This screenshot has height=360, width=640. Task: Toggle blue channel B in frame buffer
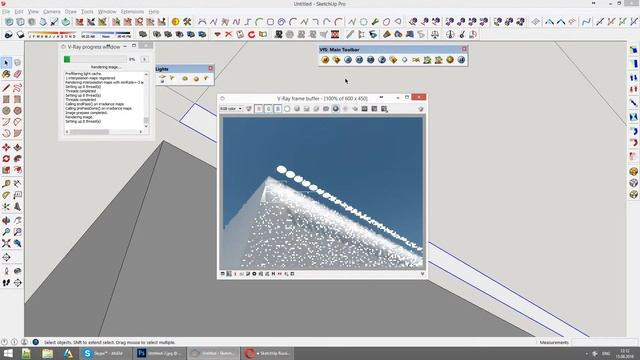[x=278, y=109]
